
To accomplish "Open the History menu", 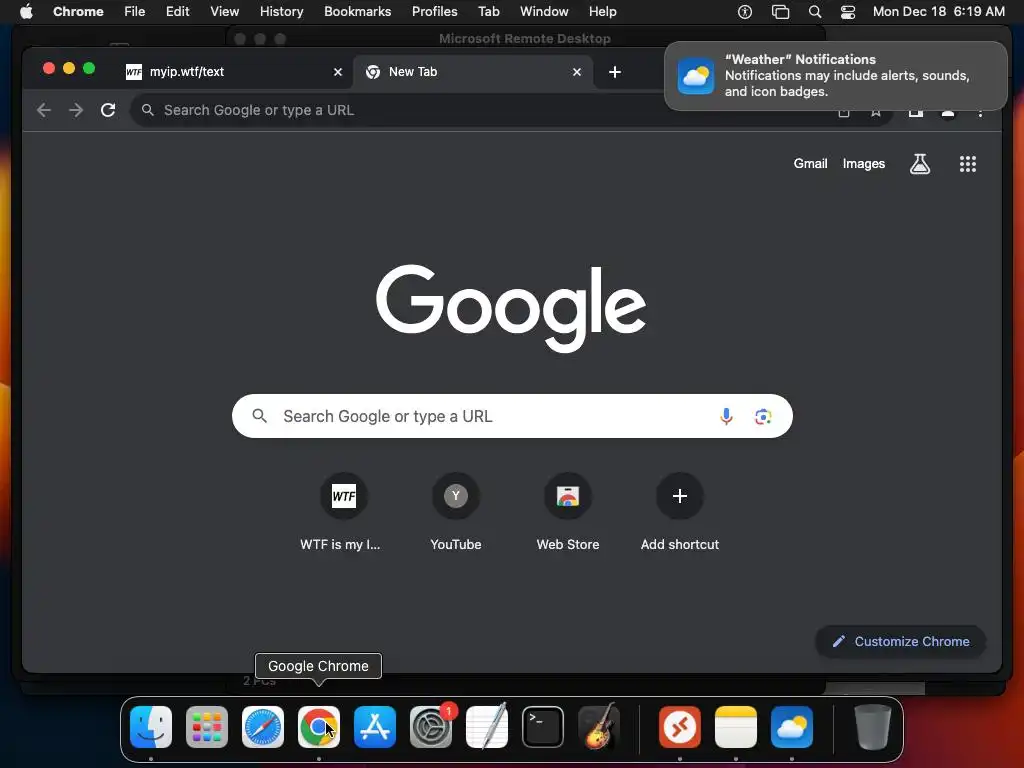I will [281, 11].
